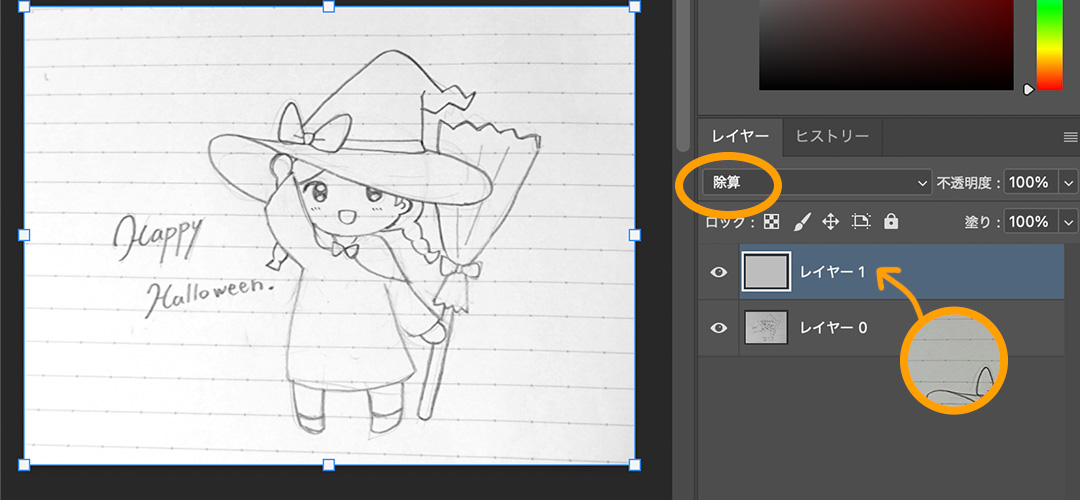Select the レイヤー 0 thumbnail

click(766, 327)
